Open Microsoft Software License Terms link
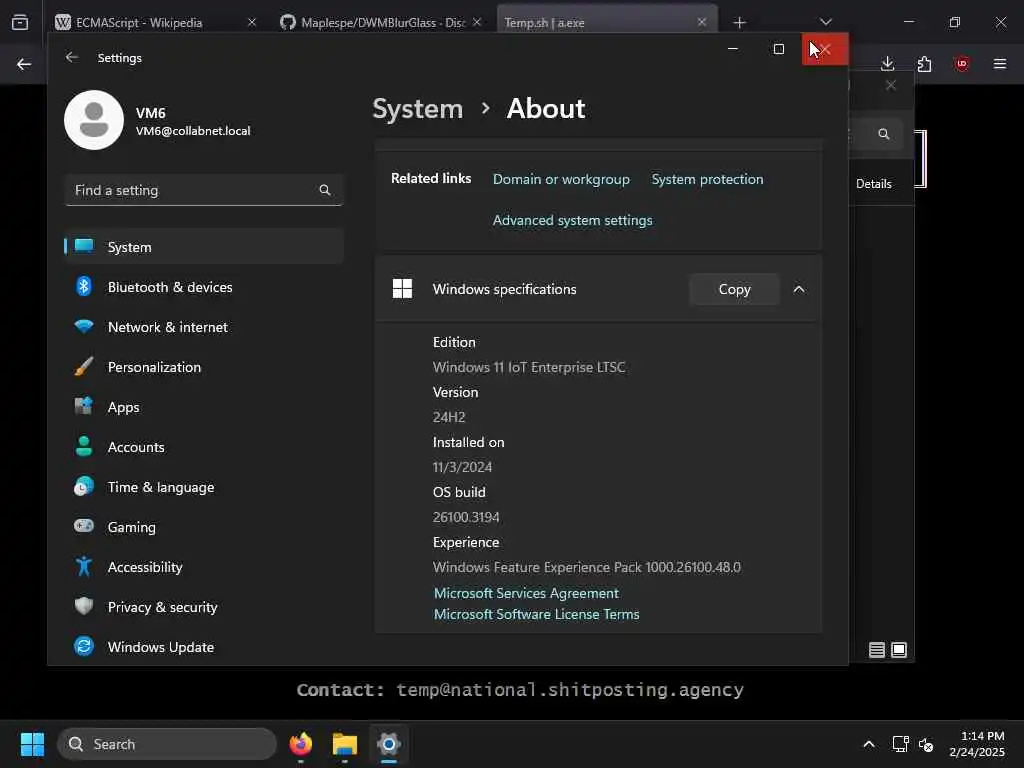This screenshot has width=1024, height=768. [537, 614]
